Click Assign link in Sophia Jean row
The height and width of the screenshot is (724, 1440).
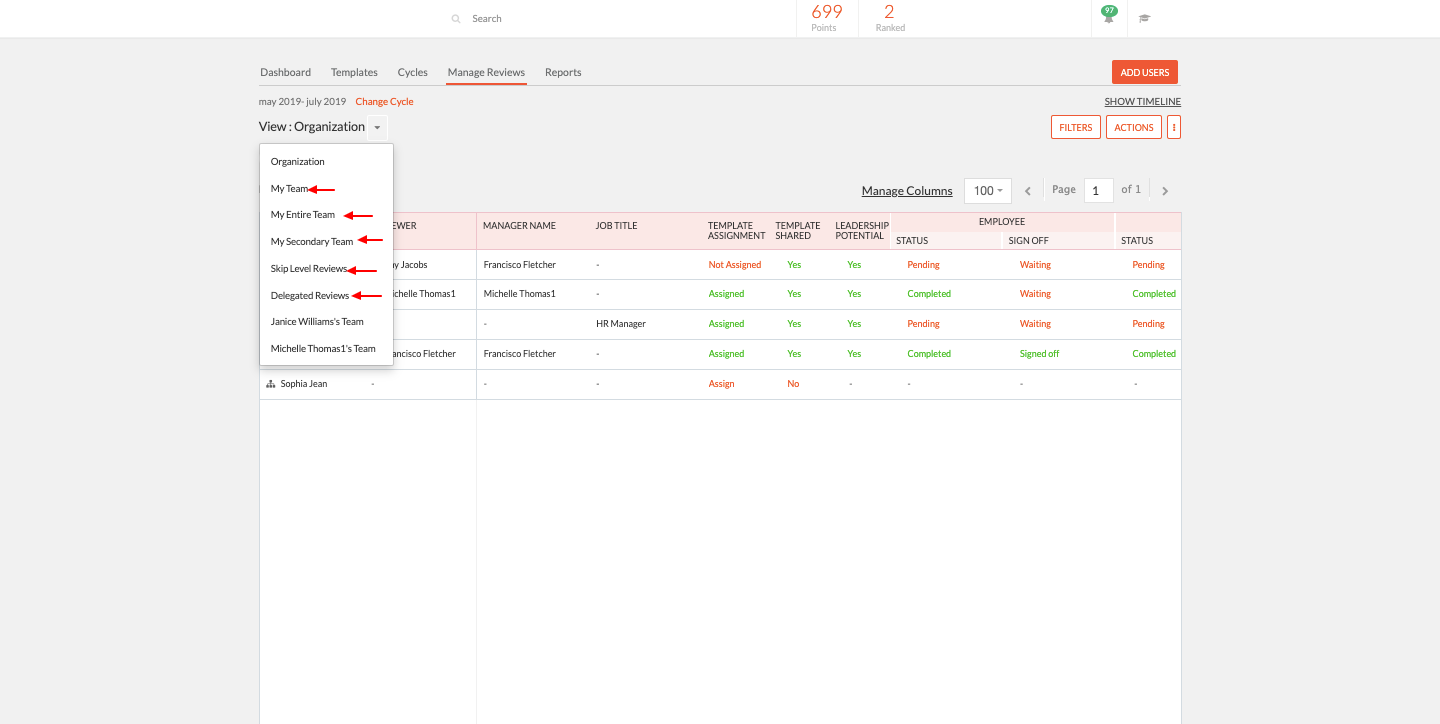point(721,384)
